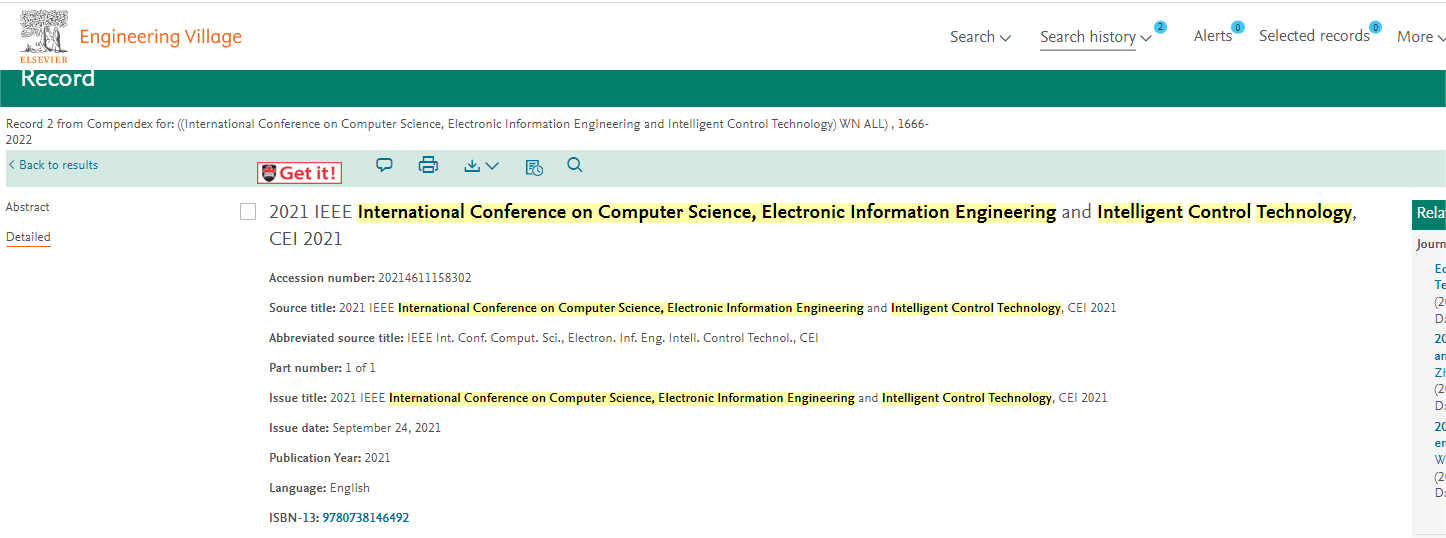Switch to the Detailed view tab
The image size is (1446, 538).
[28, 237]
